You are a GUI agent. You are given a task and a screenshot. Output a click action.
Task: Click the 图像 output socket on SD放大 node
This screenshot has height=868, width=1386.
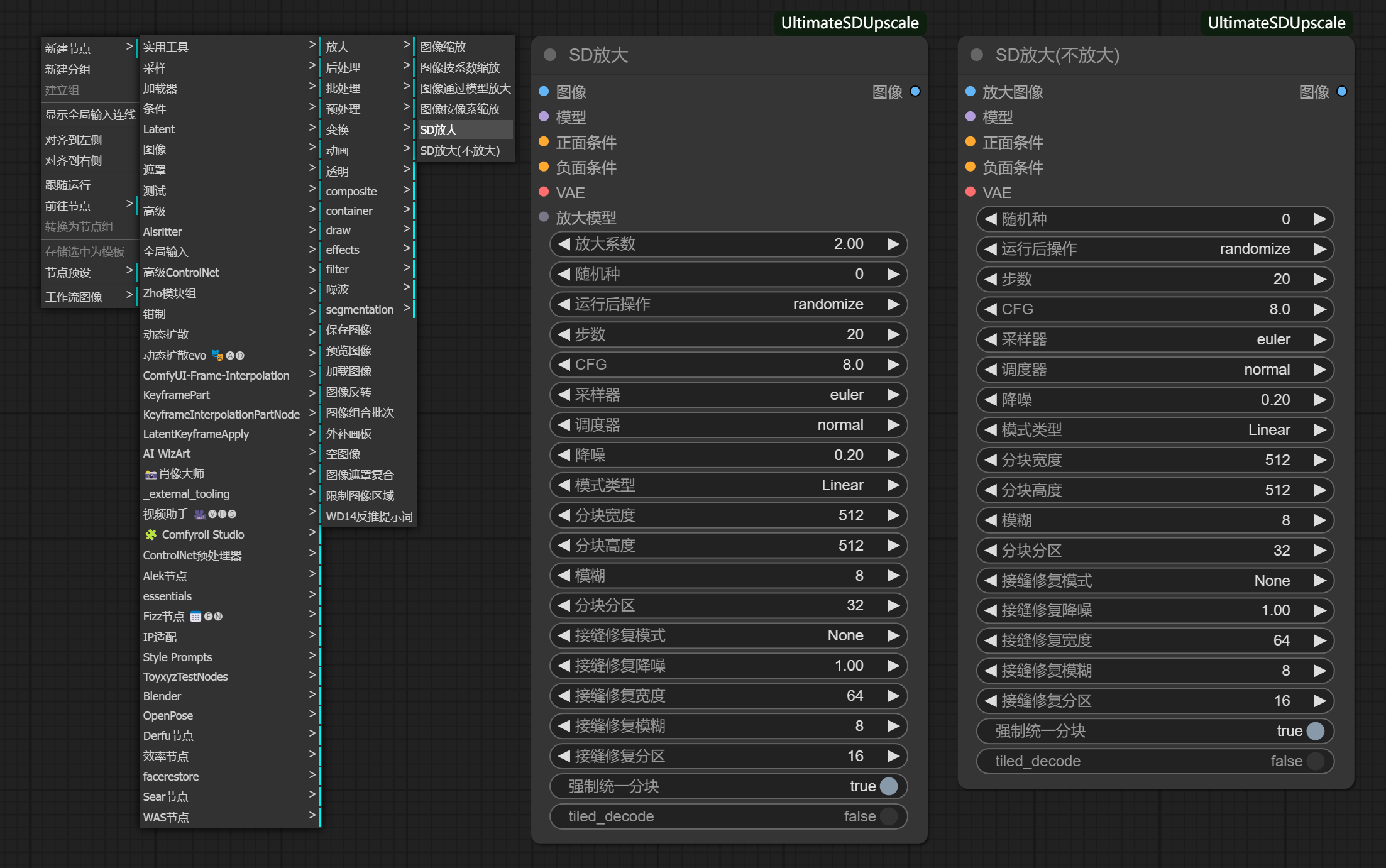pyautogui.click(x=915, y=92)
